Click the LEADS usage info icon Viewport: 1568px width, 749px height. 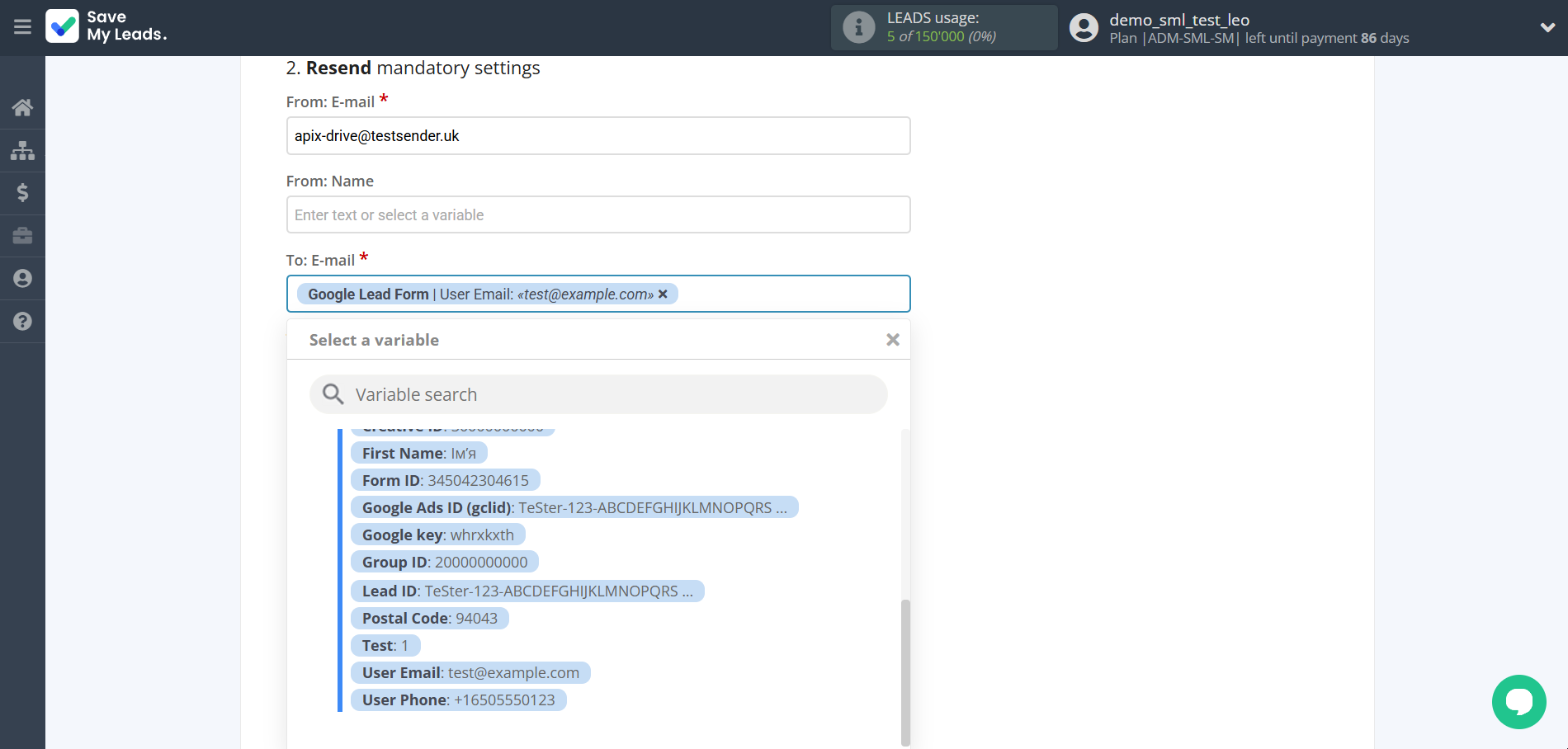coord(858,26)
